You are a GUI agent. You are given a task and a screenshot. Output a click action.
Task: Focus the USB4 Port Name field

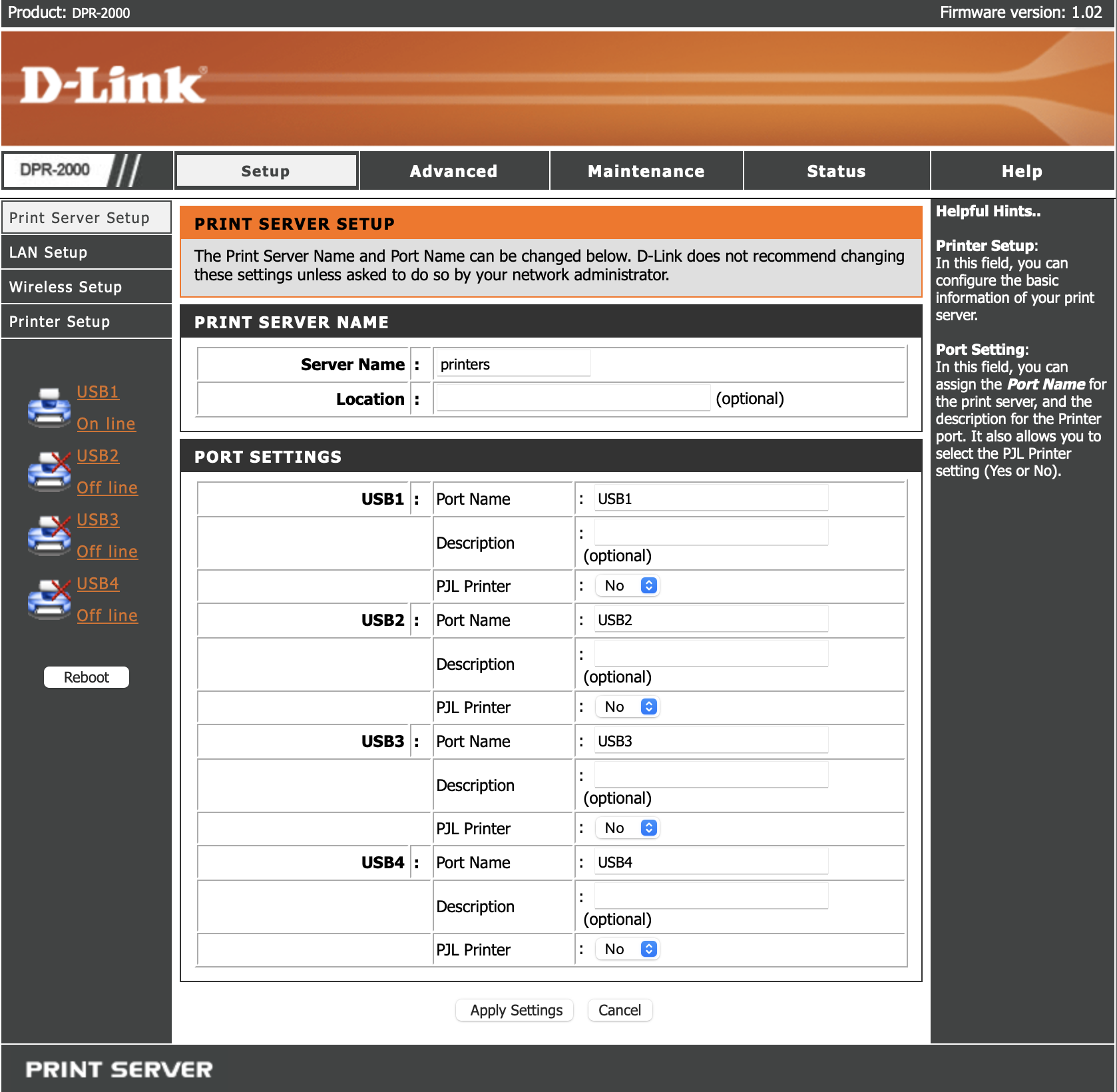point(711,862)
